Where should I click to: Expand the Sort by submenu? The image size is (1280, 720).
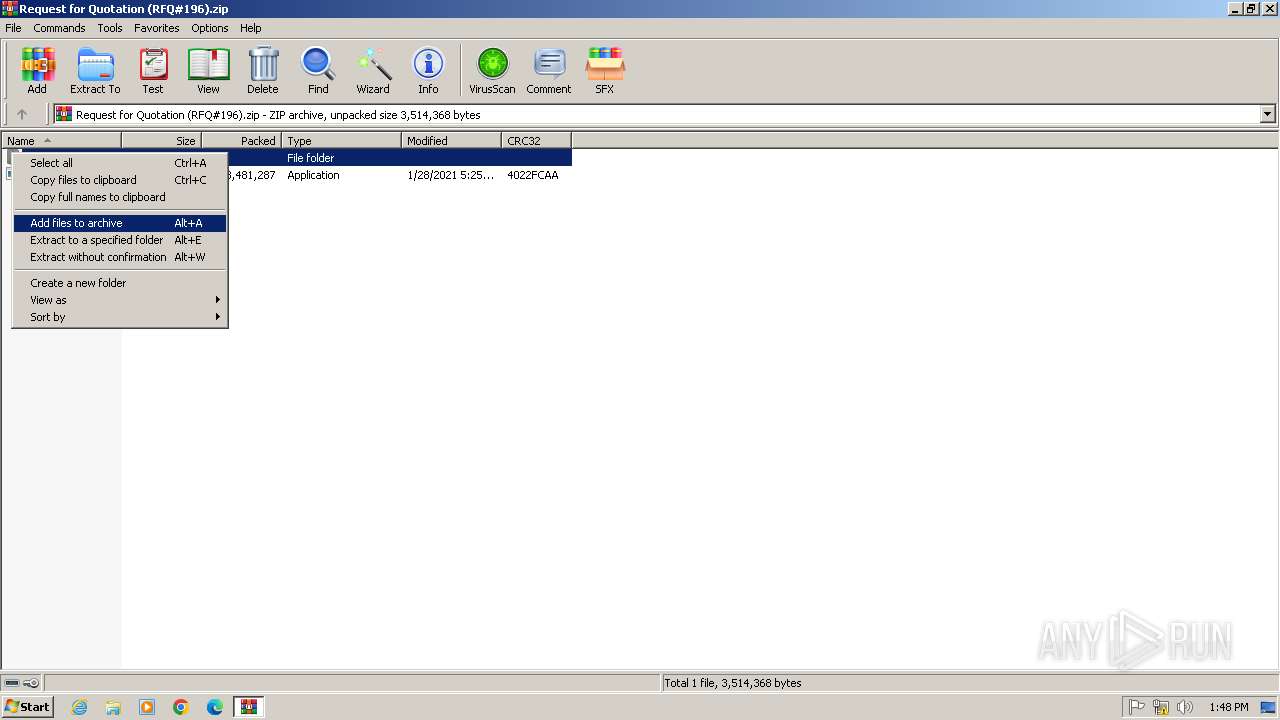coord(120,317)
